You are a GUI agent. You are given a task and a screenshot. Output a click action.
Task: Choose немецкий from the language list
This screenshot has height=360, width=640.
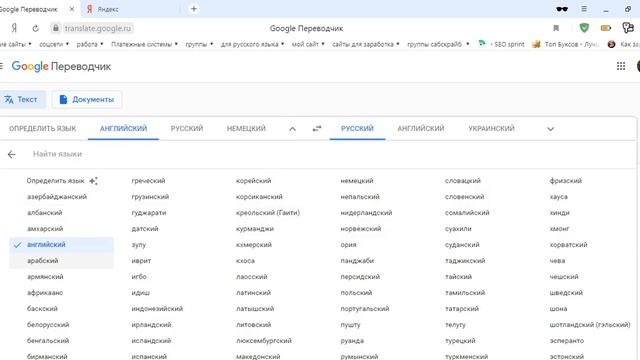(357, 180)
